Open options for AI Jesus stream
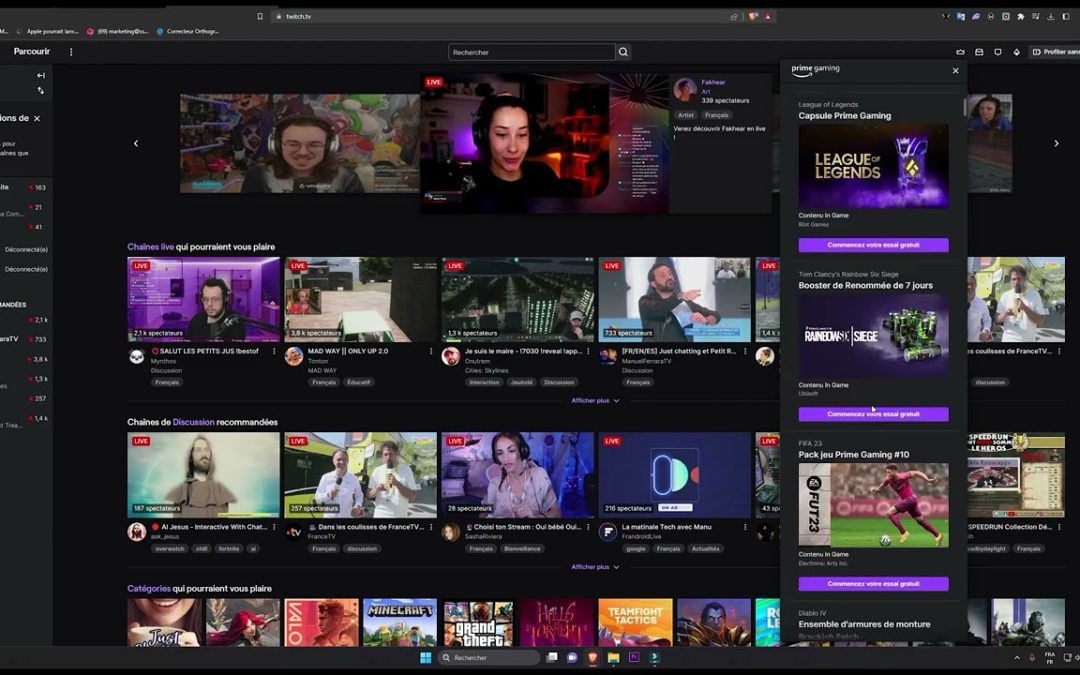The width and height of the screenshot is (1080, 675). click(x=274, y=527)
